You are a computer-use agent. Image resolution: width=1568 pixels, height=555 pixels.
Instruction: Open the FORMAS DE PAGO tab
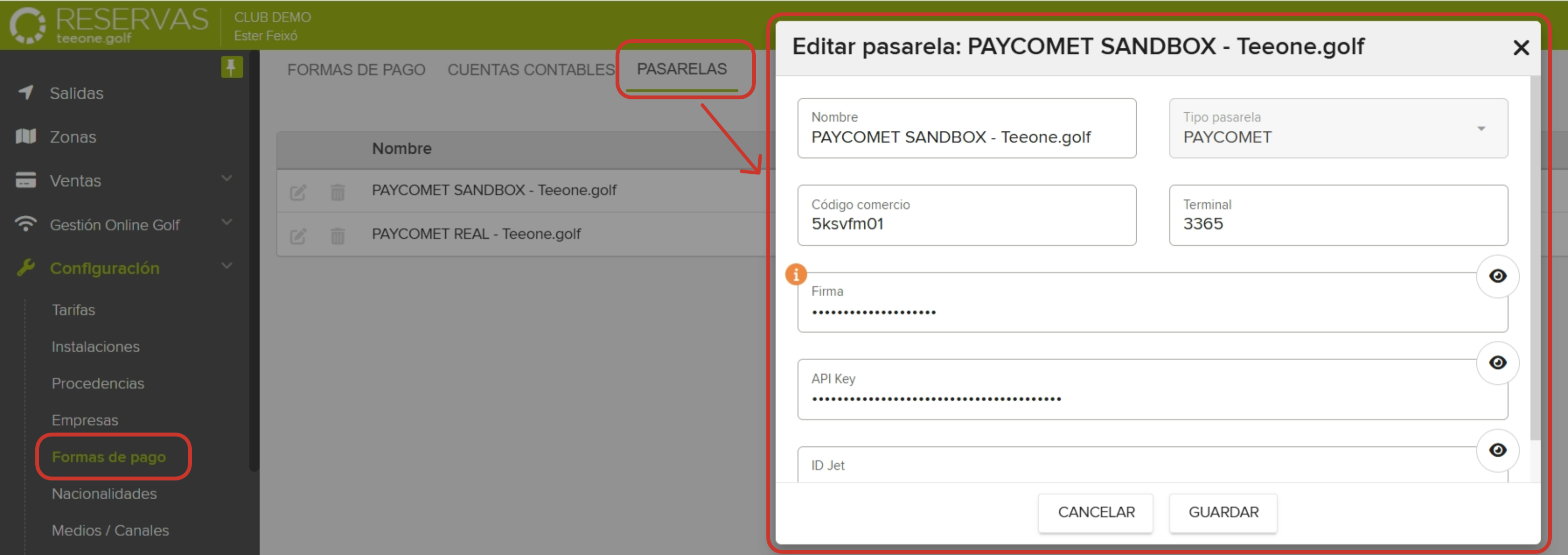(356, 69)
